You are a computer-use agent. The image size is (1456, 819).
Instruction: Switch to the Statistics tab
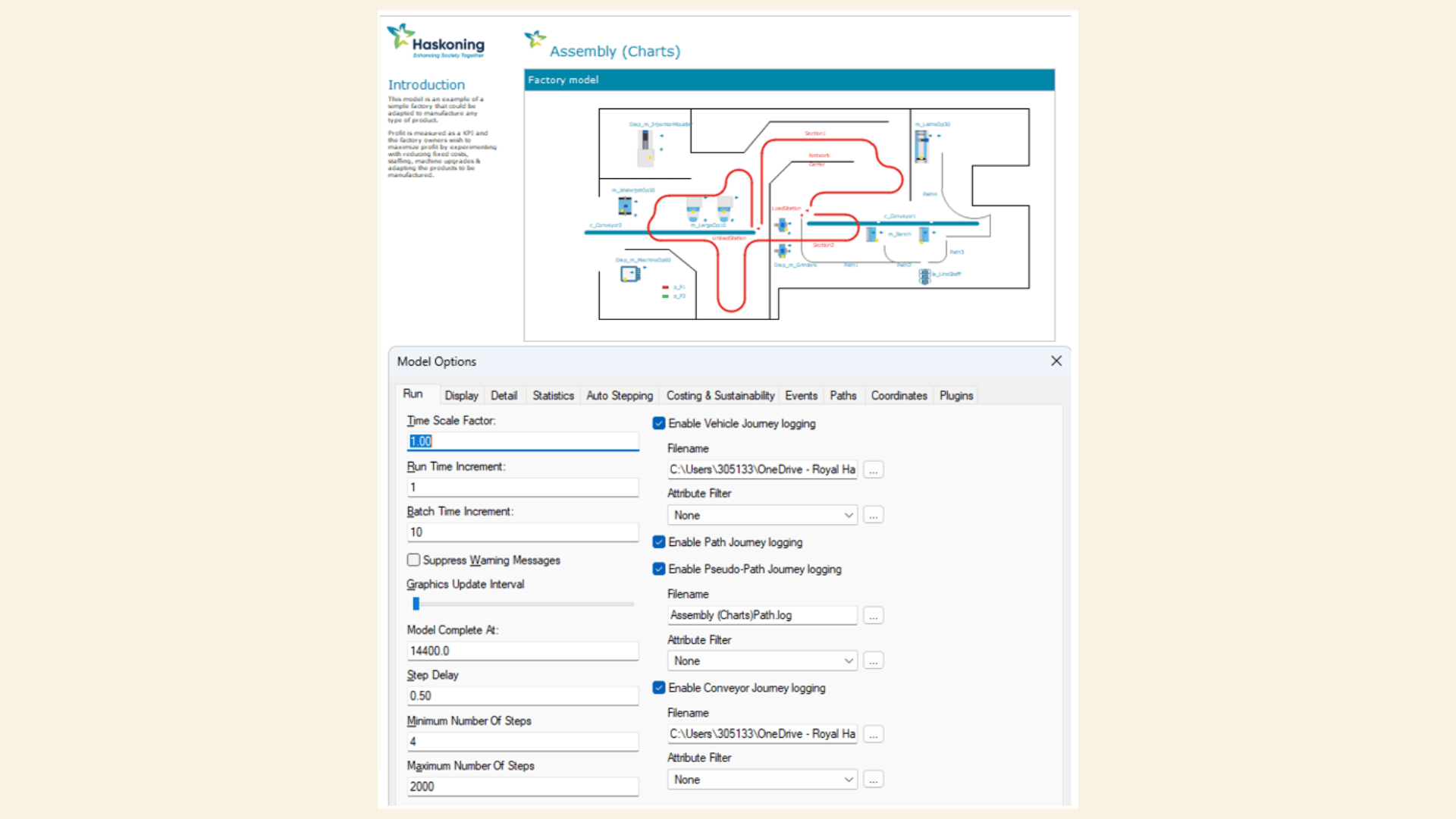click(553, 396)
